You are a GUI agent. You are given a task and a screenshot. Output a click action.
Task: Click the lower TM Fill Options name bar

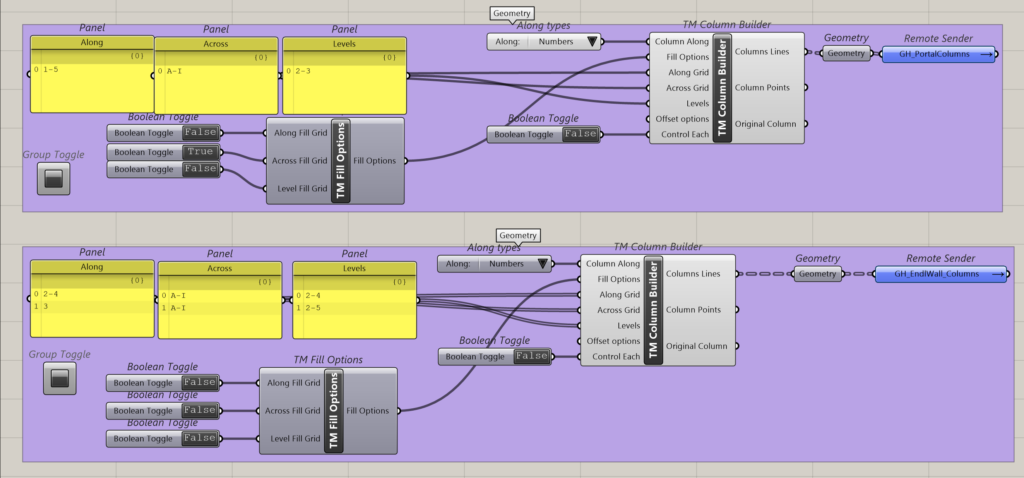pyautogui.click(x=333, y=411)
